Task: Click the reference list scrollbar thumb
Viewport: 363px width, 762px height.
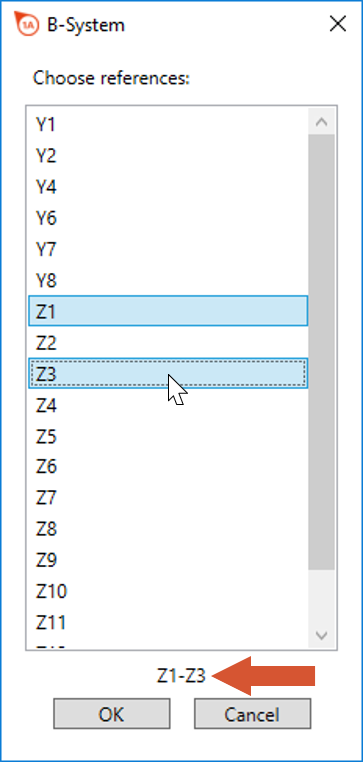Action: 321,352
